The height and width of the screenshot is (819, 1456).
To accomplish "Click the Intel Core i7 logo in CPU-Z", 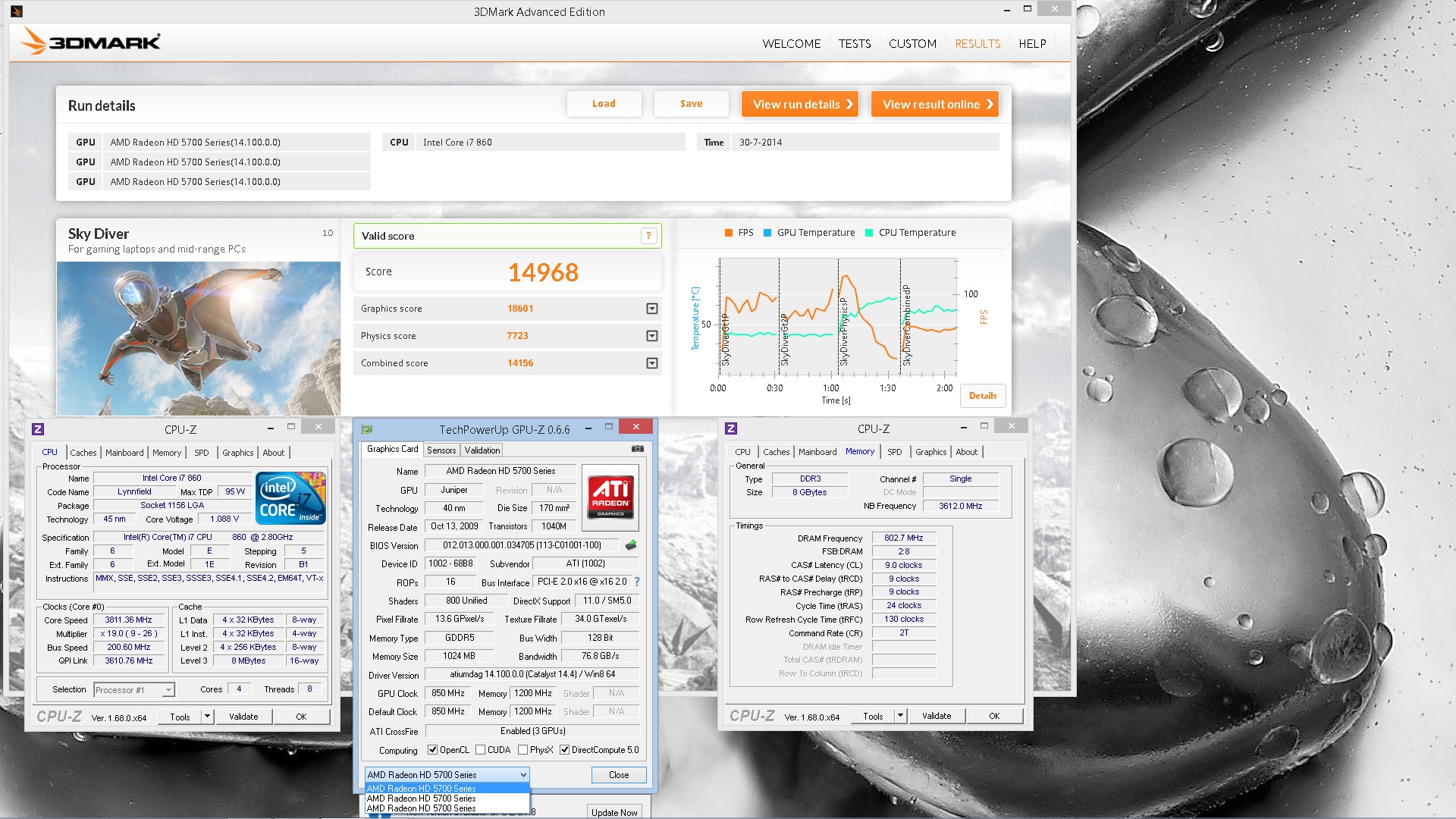I will (291, 498).
